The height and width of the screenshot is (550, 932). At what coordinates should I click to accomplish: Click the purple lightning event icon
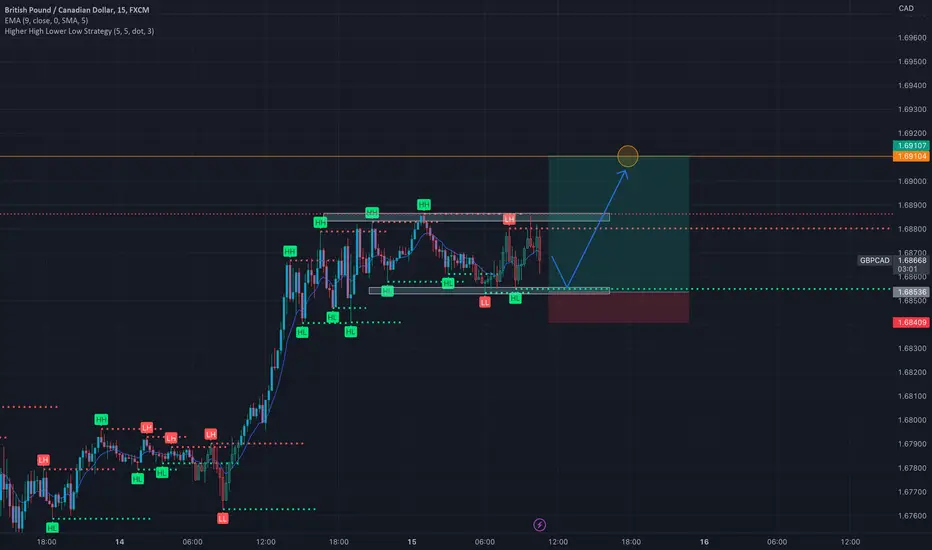click(x=539, y=524)
